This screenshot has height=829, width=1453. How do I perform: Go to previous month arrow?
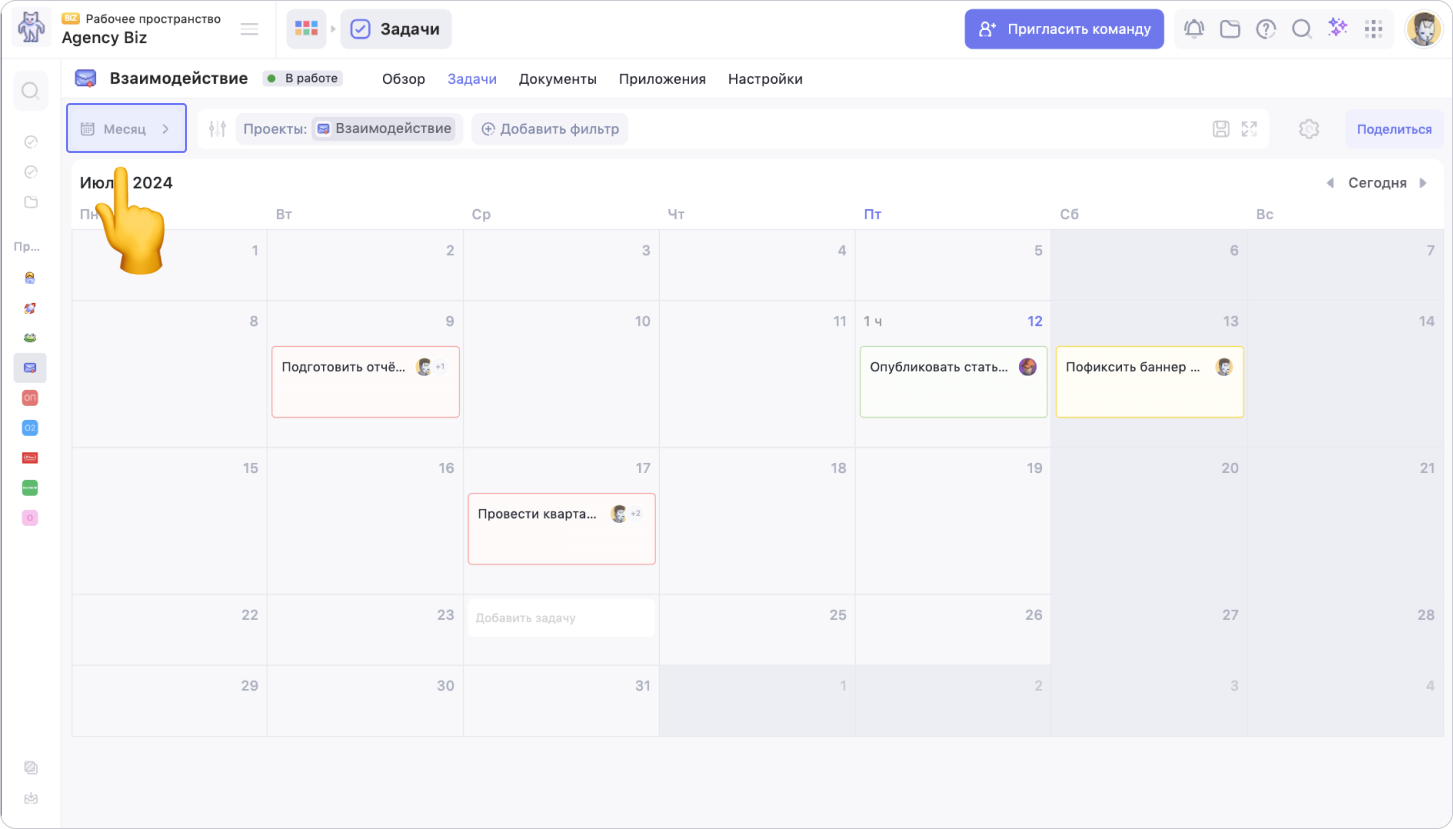[1330, 183]
